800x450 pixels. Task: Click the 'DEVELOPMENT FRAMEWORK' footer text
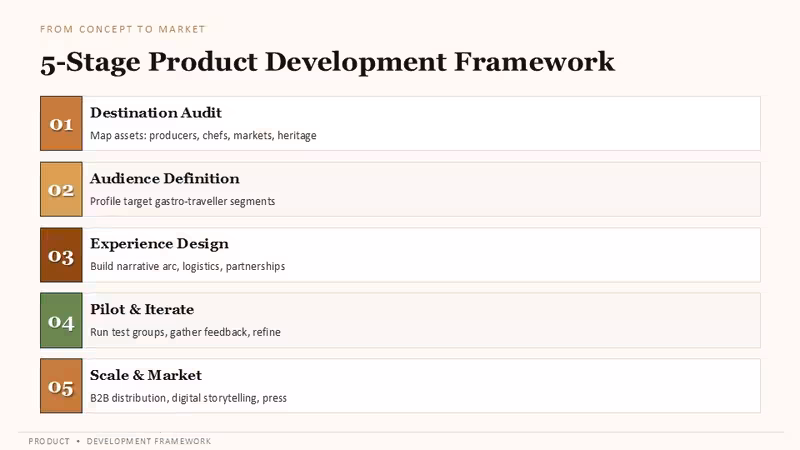(149, 441)
